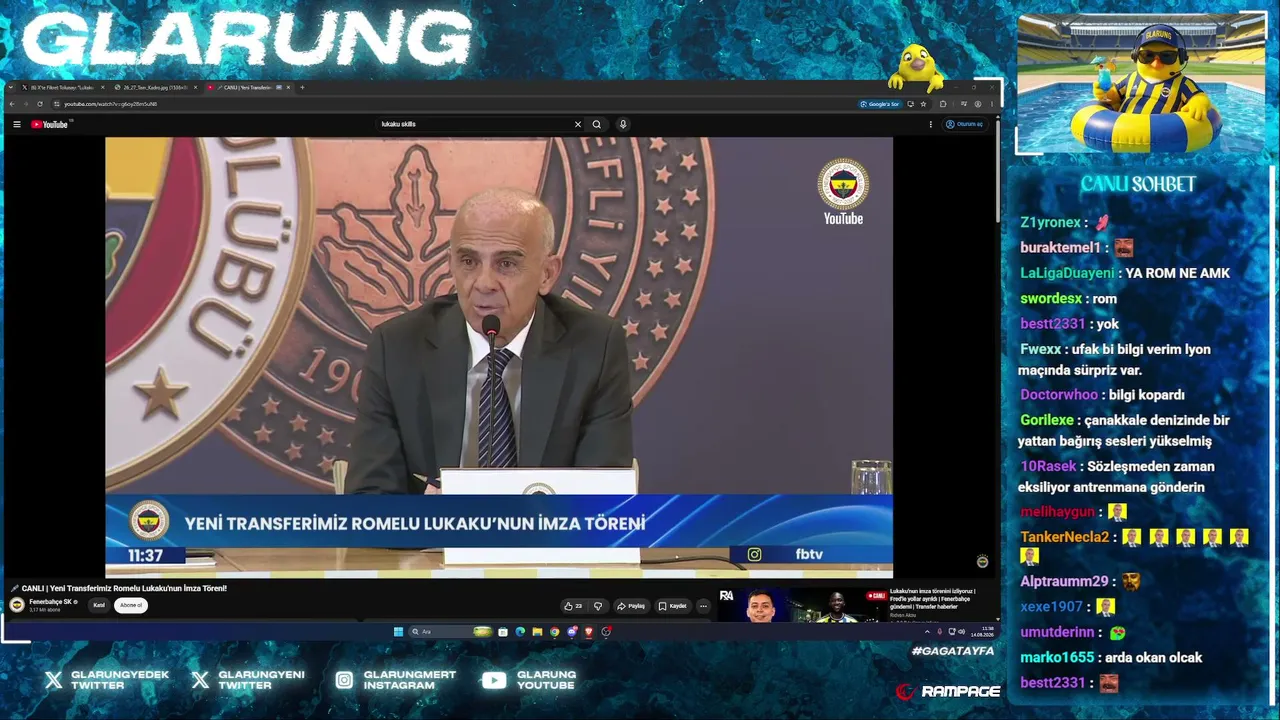Dislike the video with thumbs-down button
The width and height of the screenshot is (1280, 720).
(x=598, y=606)
